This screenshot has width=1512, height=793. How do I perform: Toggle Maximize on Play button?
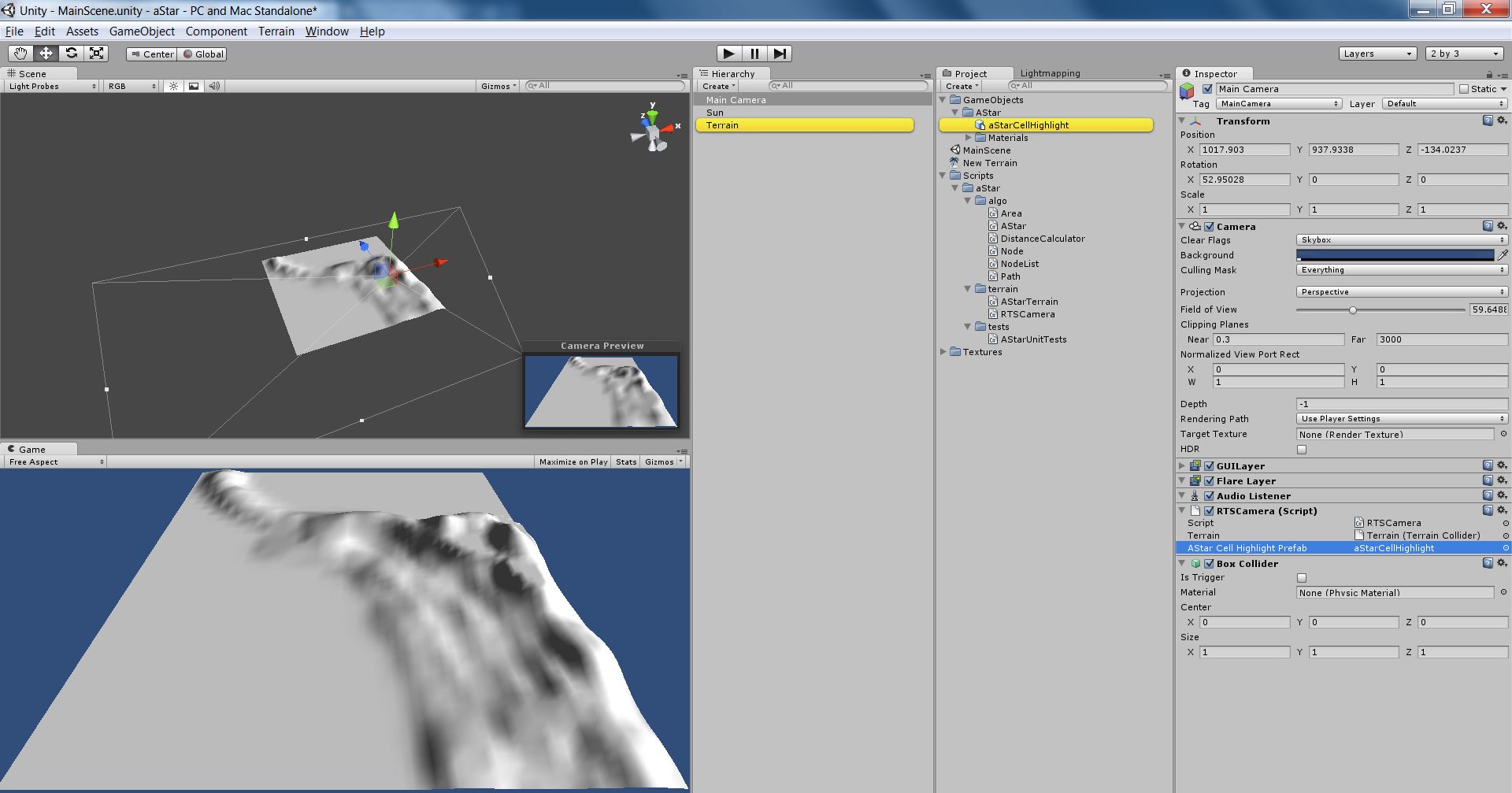pos(573,462)
